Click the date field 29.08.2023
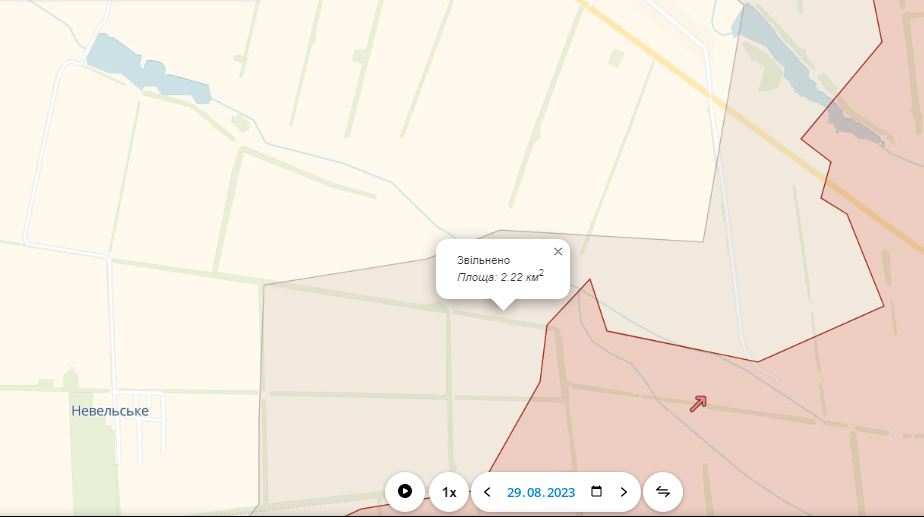 540,492
